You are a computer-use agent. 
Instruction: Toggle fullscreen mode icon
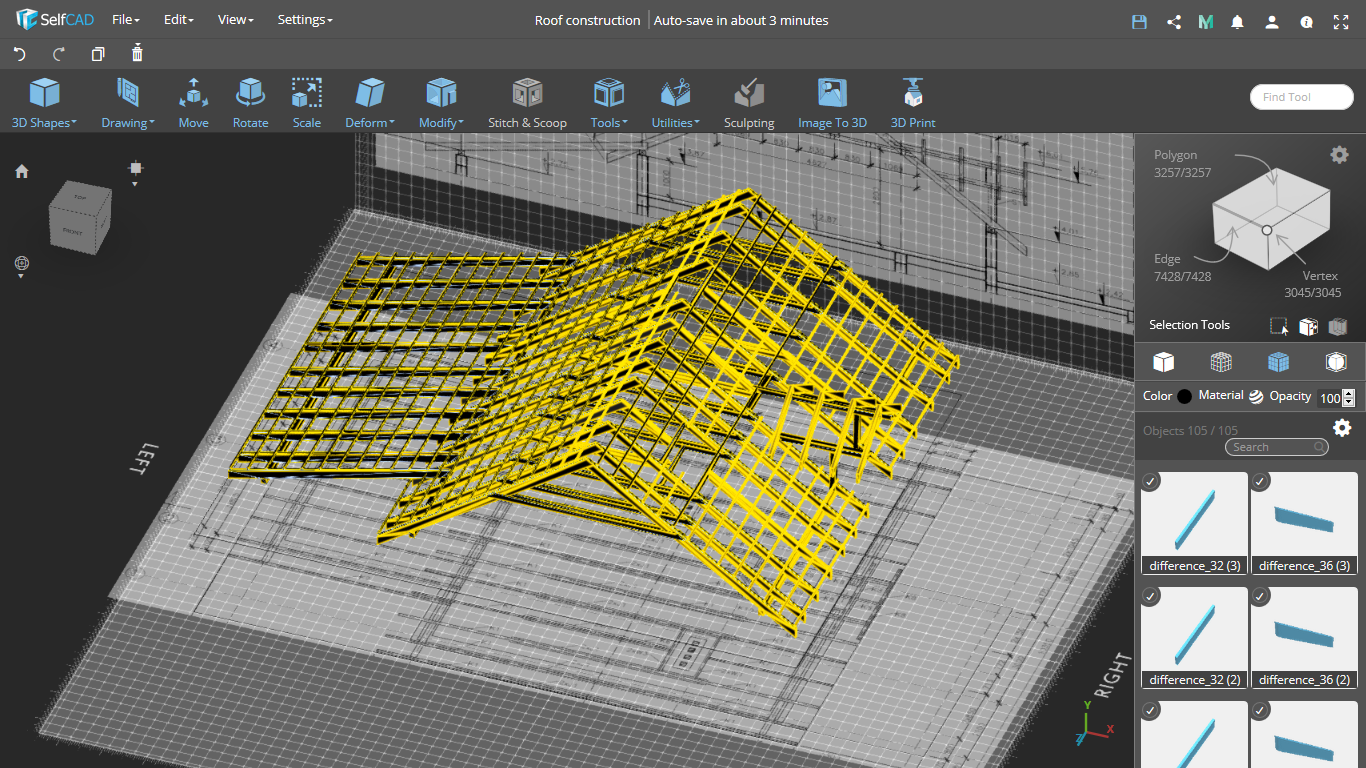tap(1341, 21)
